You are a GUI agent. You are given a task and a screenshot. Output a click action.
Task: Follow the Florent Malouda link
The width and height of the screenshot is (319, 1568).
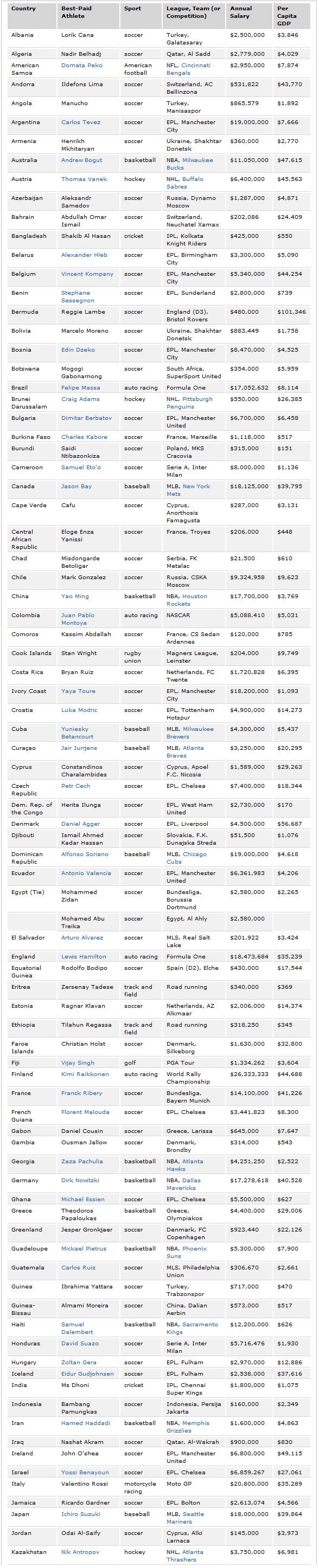tap(85, 1112)
